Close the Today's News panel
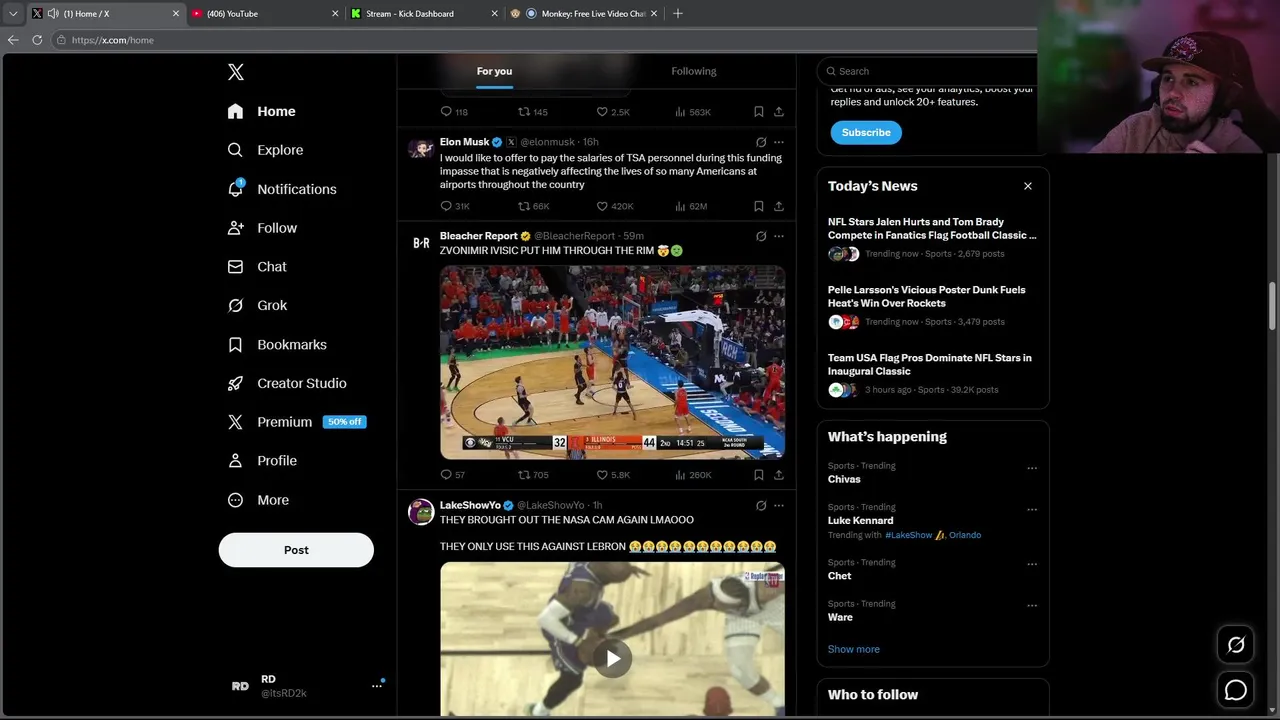Viewport: 1280px width, 720px height. (1027, 186)
